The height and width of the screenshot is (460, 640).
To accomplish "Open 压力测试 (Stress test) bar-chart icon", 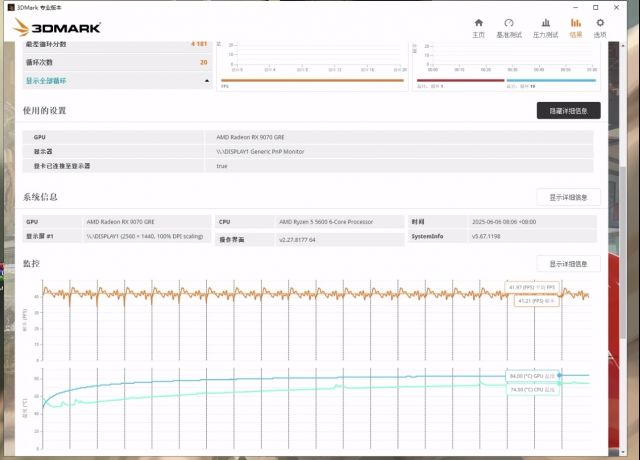I will (544, 26).
